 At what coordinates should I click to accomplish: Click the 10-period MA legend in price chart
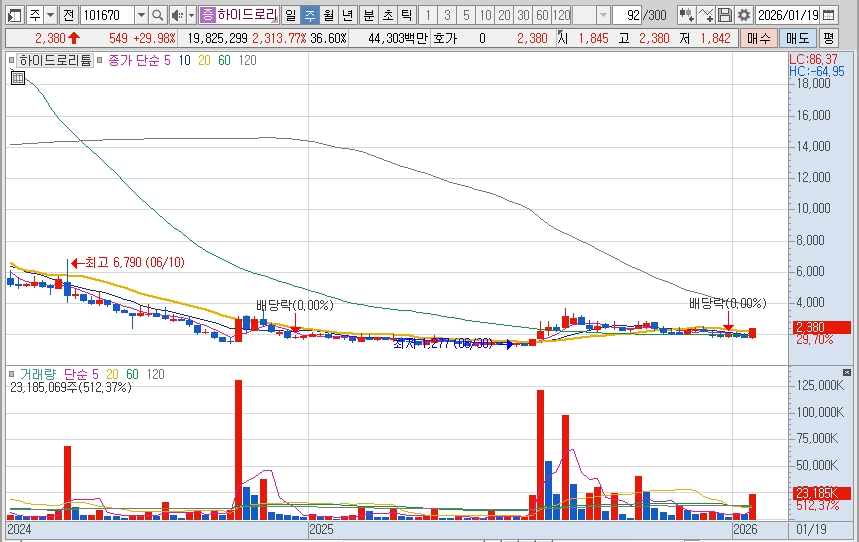point(185,60)
